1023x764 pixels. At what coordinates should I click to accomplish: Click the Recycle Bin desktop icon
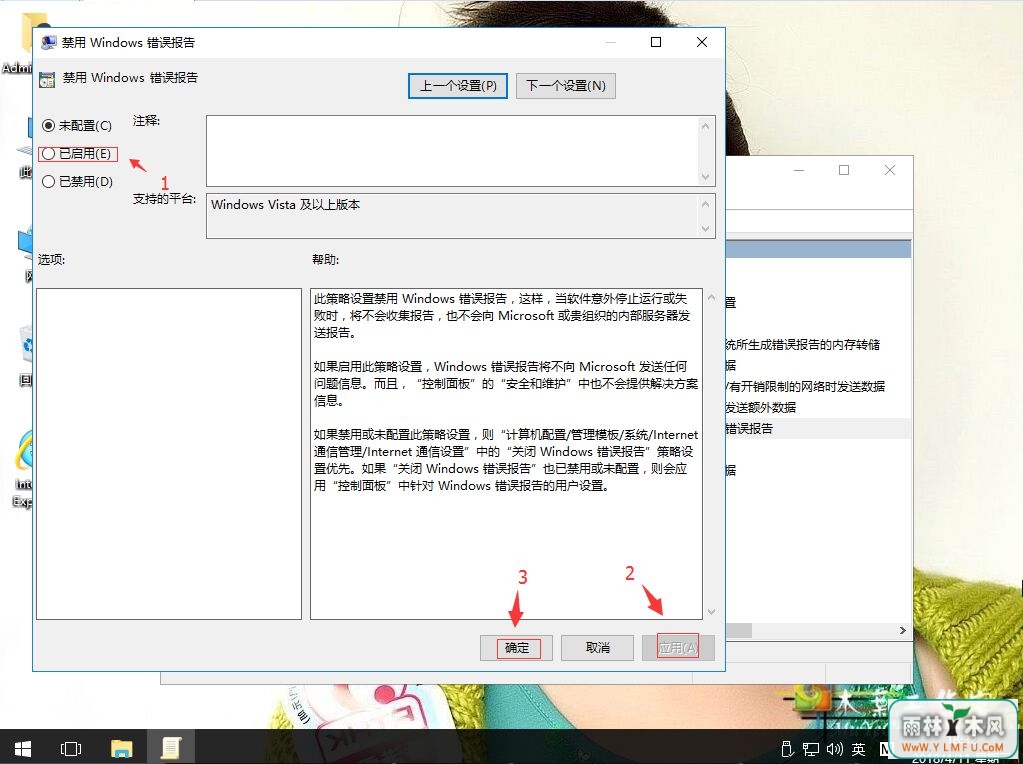[25, 356]
